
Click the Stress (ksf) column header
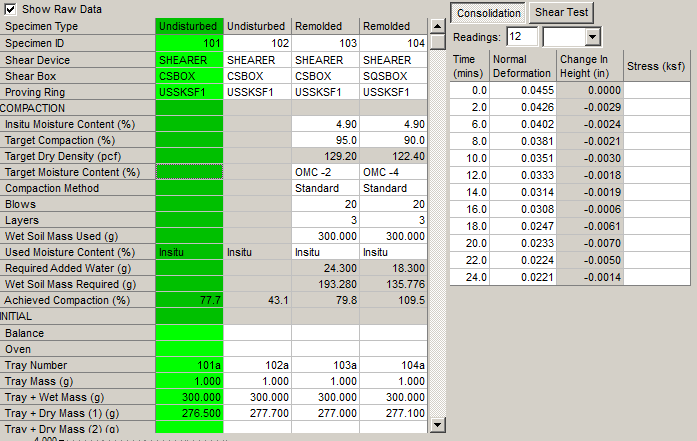click(x=656, y=66)
